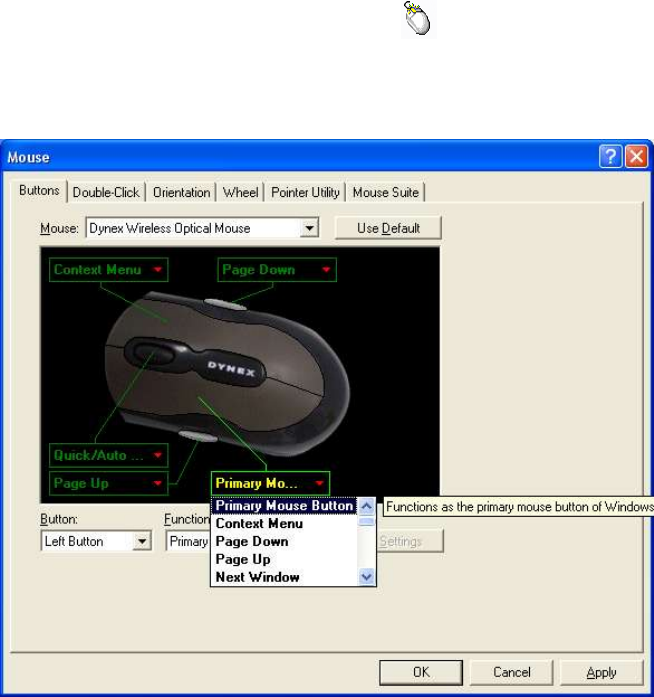The width and height of the screenshot is (654, 697).
Task: Click the Use Default button
Action: point(388,228)
